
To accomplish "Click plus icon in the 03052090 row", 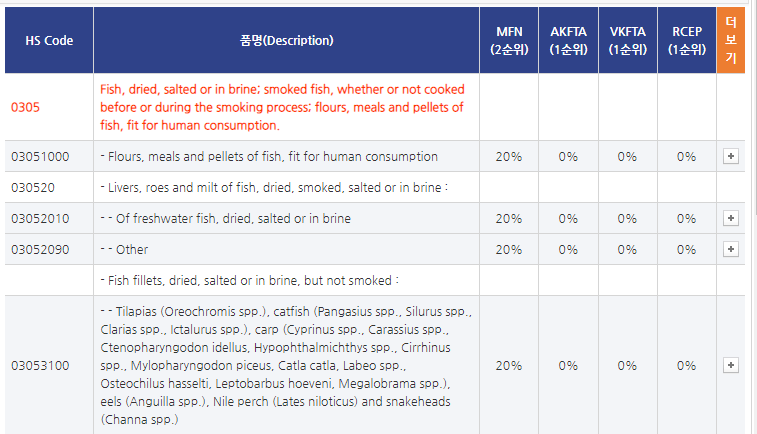I will pyautogui.click(x=730, y=249).
